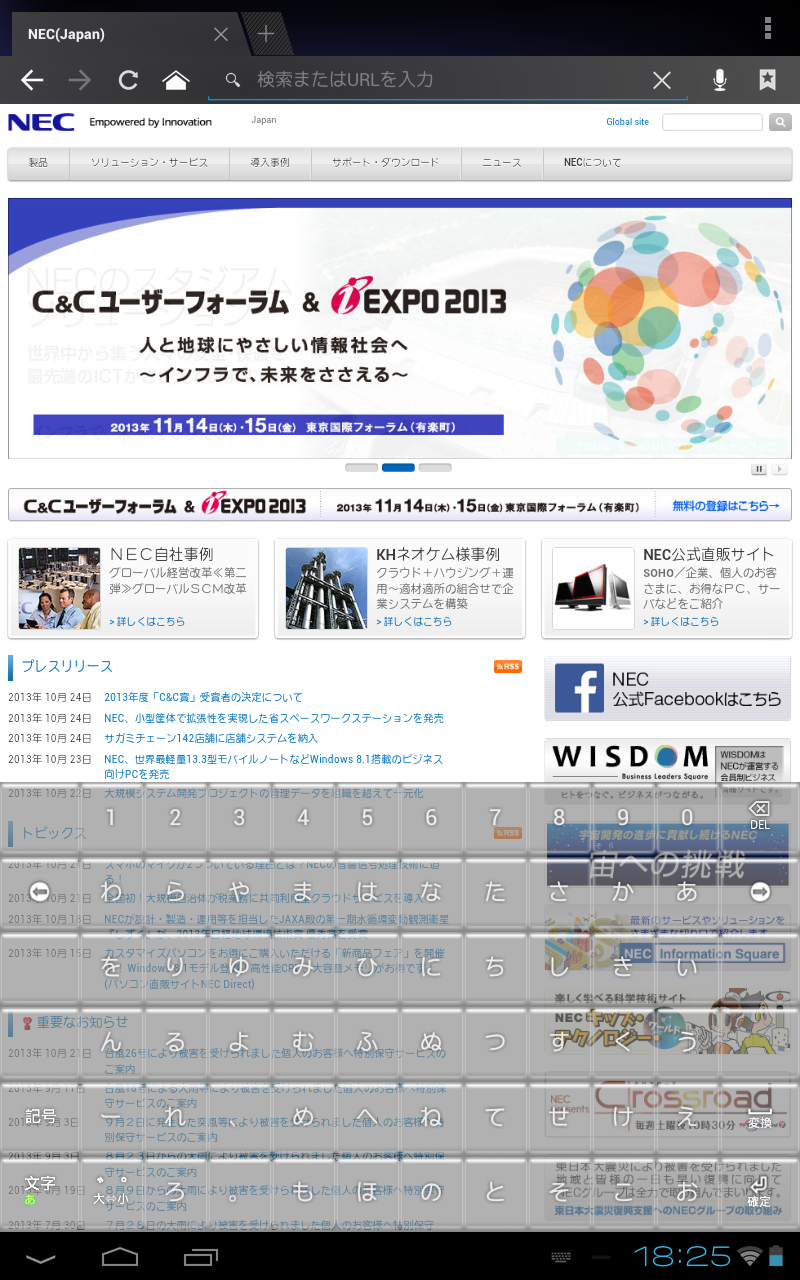Open the サガミチェーン142店舗 press release
The height and width of the screenshot is (1280, 800).
pos(211,738)
